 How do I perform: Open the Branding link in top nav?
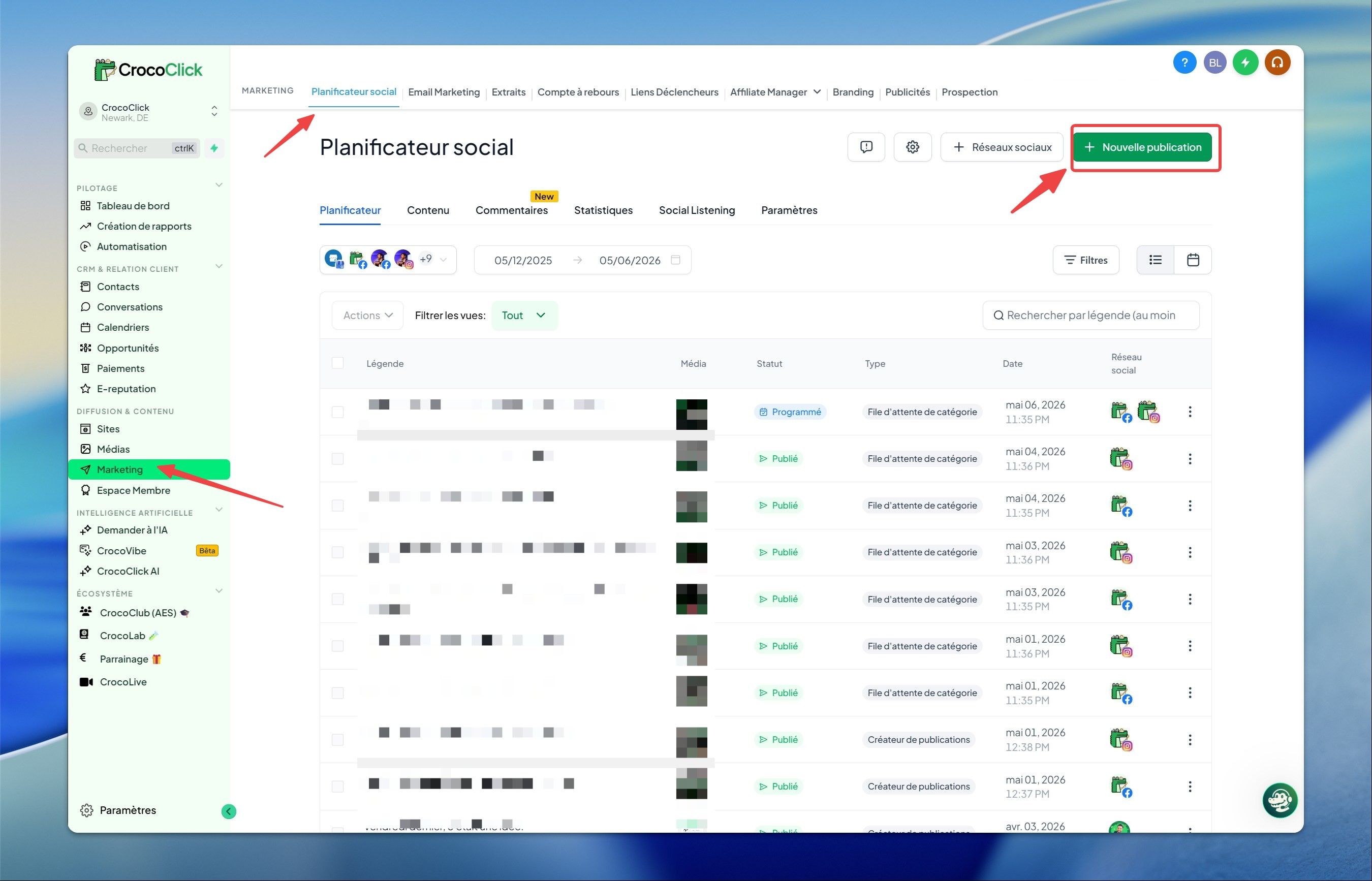pos(853,92)
